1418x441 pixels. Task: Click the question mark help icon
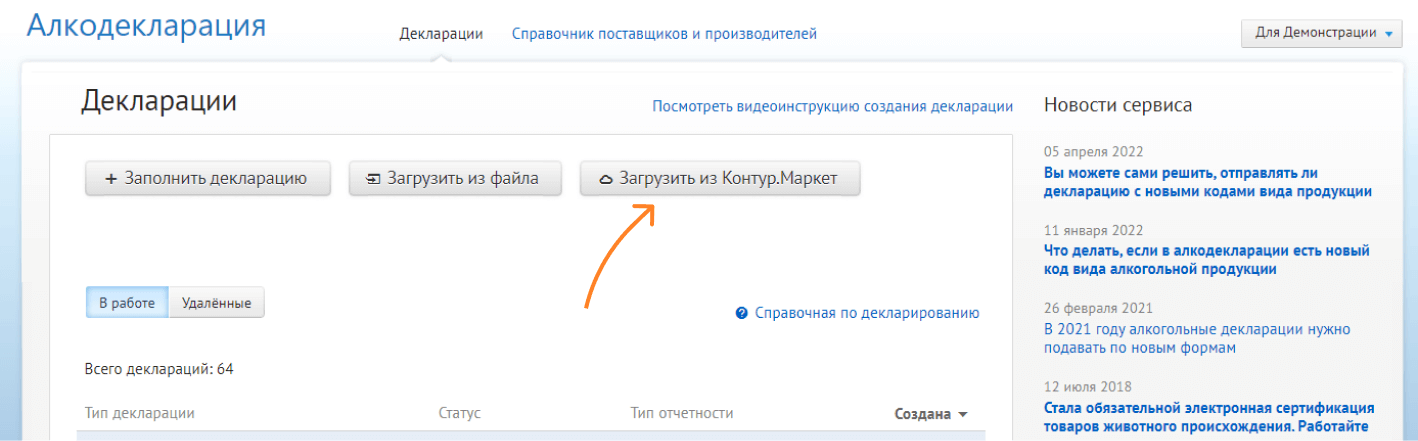(742, 313)
